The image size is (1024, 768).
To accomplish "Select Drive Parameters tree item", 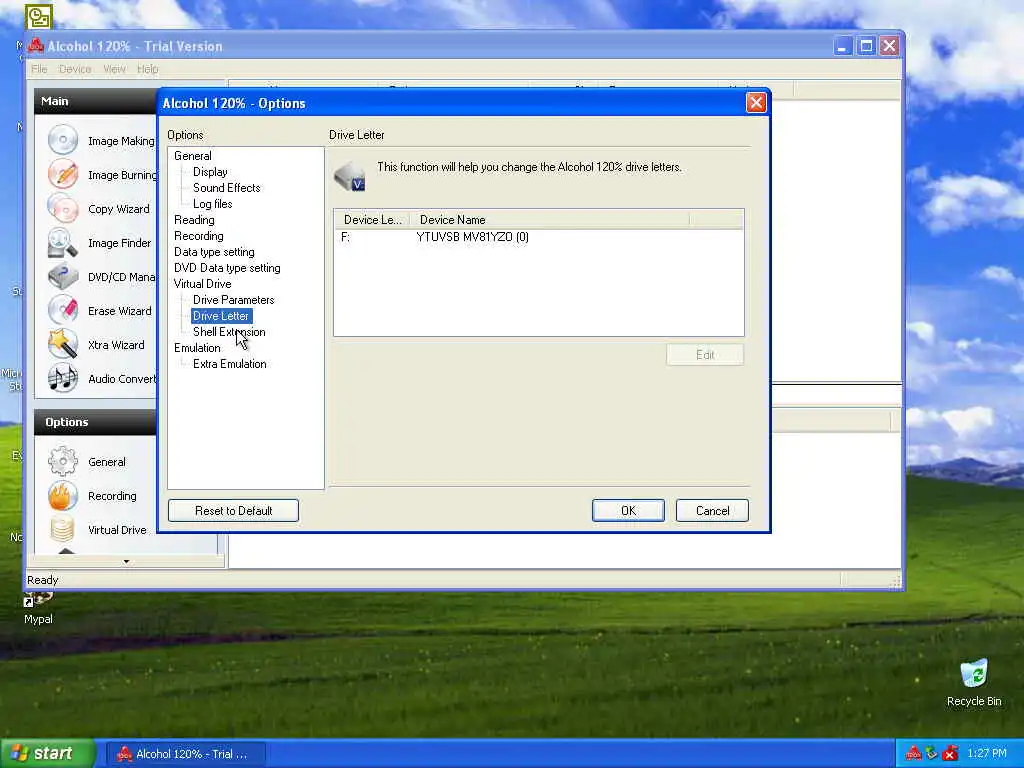I will pyautogui.click(x=233, y=300).
